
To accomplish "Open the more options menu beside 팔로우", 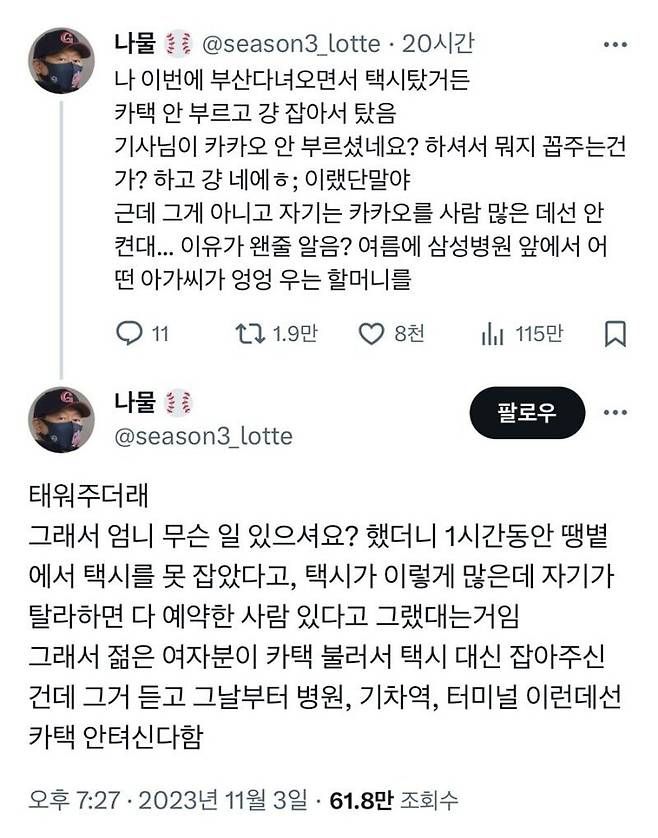I will click(x=616, y=412).
